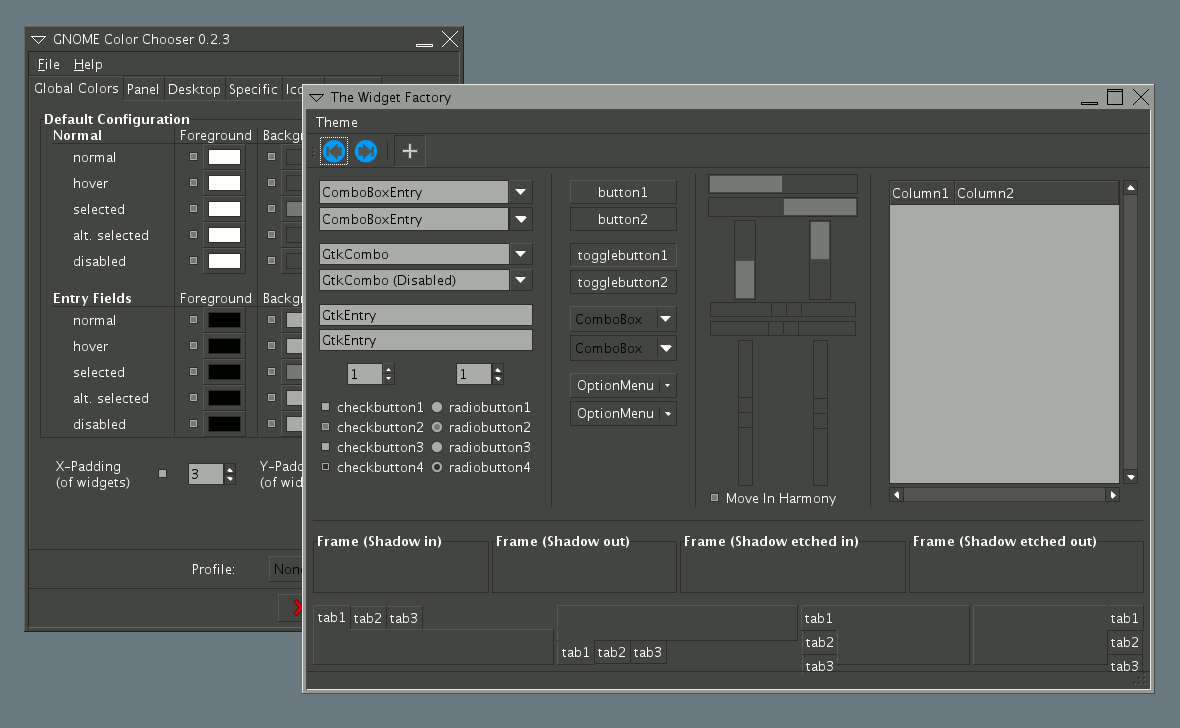Decrease the right spin button value
This screenshot has height=728, width=1180.
498,379
